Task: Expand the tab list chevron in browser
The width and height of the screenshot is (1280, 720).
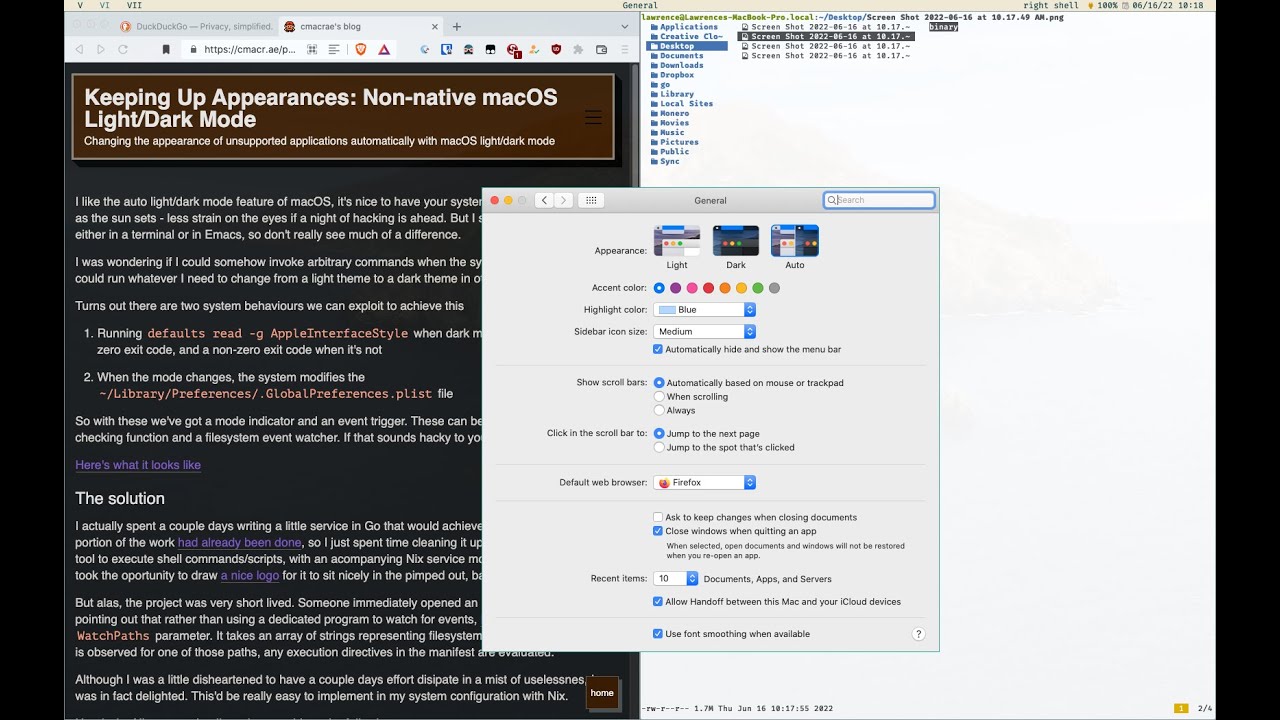Action: coord(624,27)
